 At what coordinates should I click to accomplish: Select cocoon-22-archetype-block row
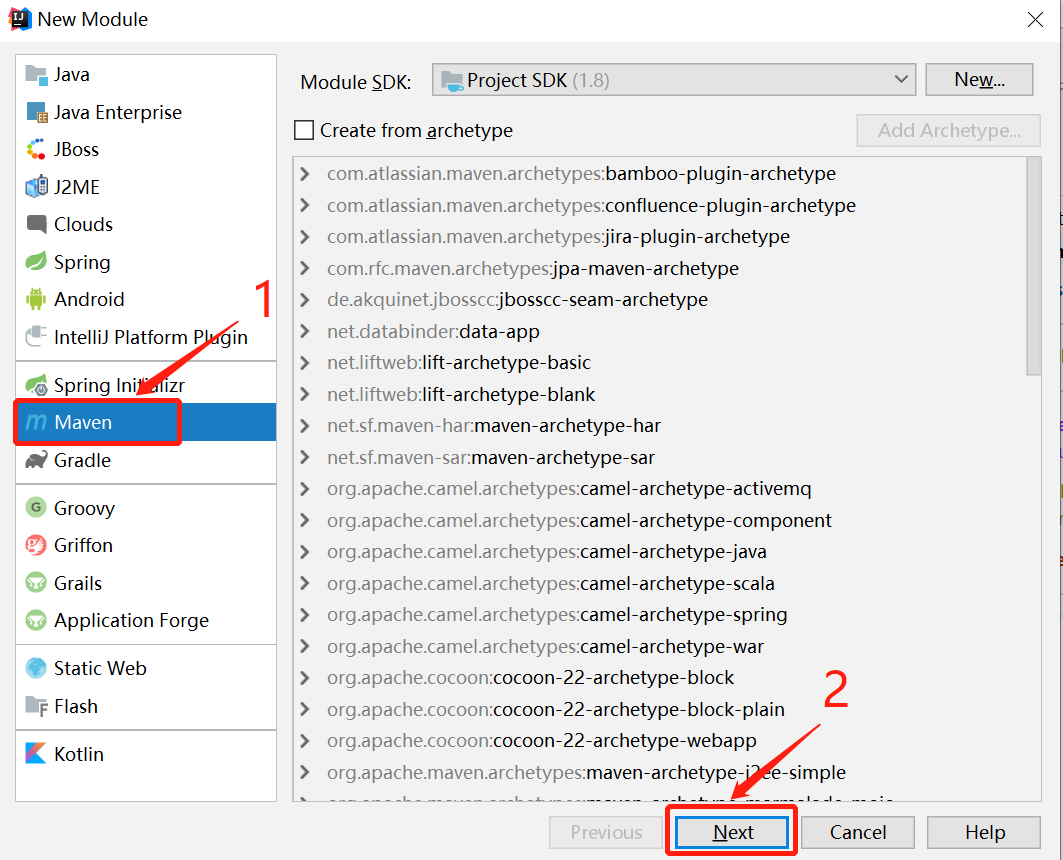click(660, 678)
